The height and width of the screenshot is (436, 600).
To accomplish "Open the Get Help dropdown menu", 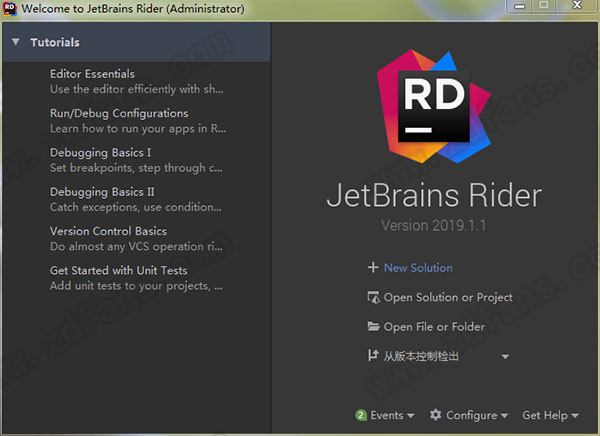I will click(550, 415).
